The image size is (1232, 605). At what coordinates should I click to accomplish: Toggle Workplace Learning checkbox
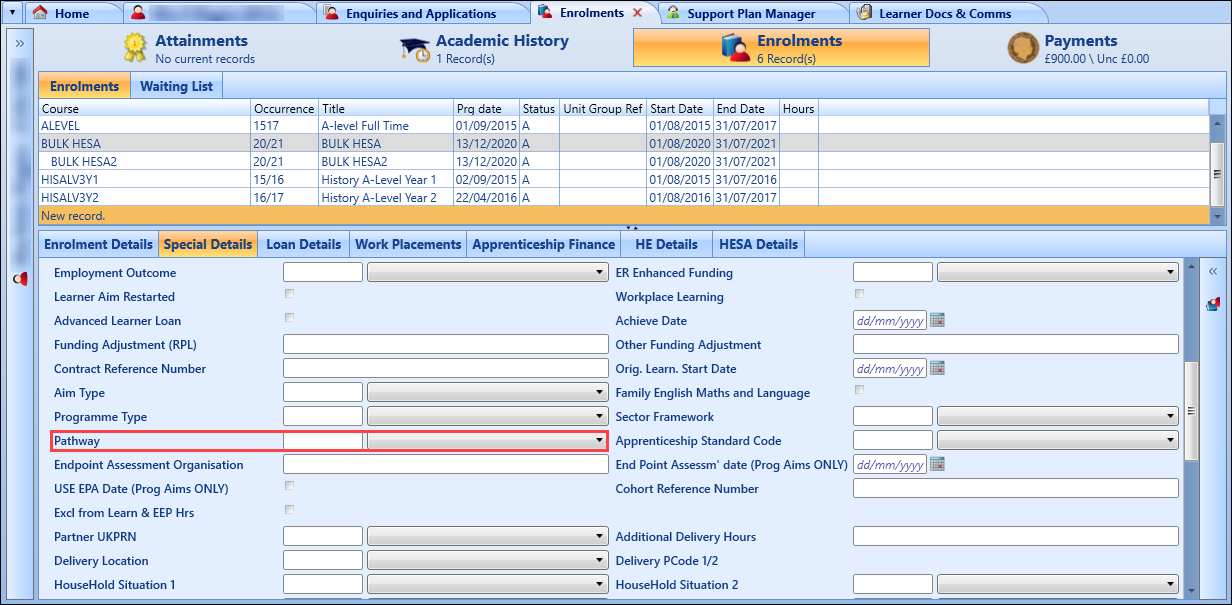point(859,294)
